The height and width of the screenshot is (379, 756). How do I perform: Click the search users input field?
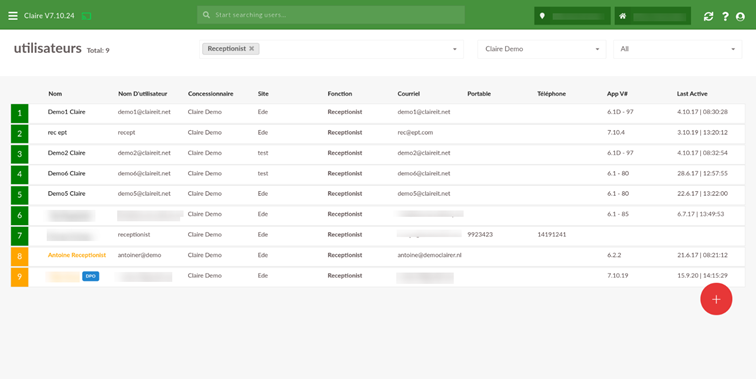[331, 15]
